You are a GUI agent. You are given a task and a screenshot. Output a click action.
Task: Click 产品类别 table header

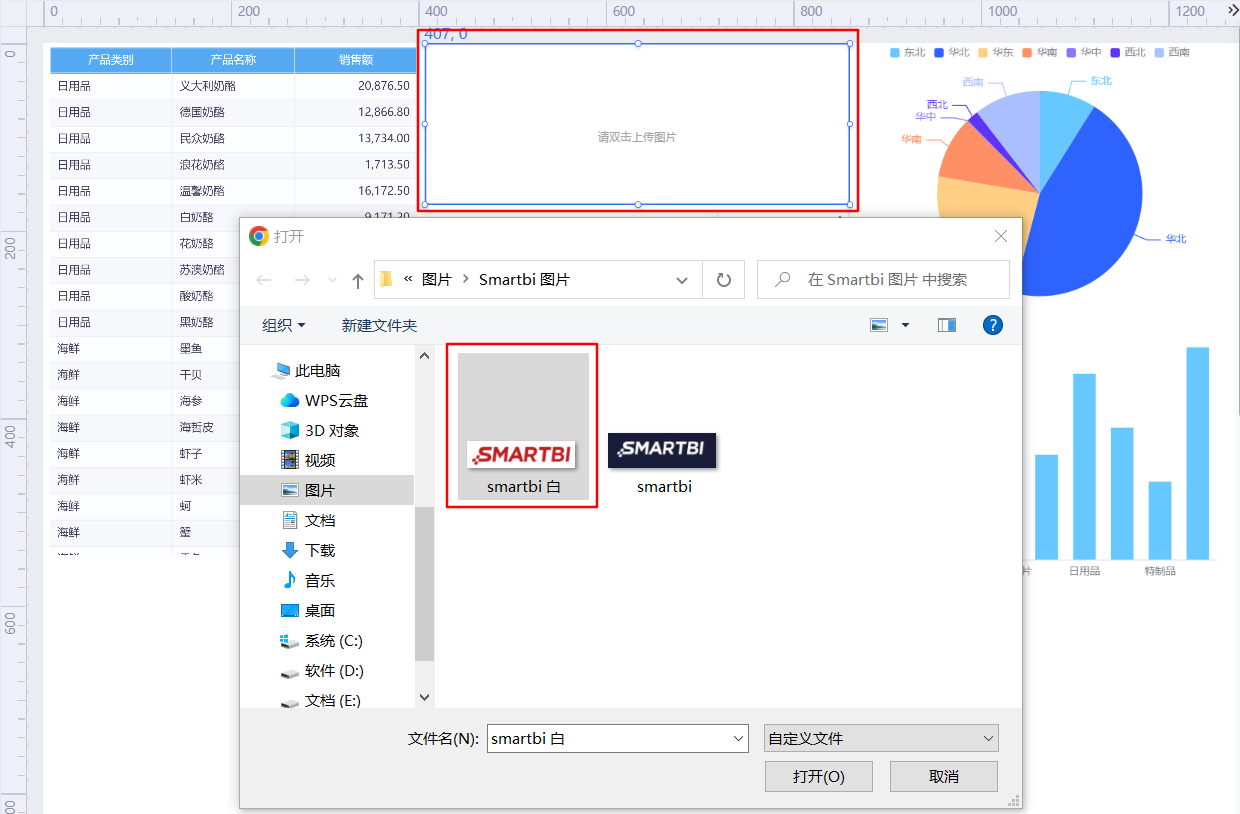pos(111,60)
